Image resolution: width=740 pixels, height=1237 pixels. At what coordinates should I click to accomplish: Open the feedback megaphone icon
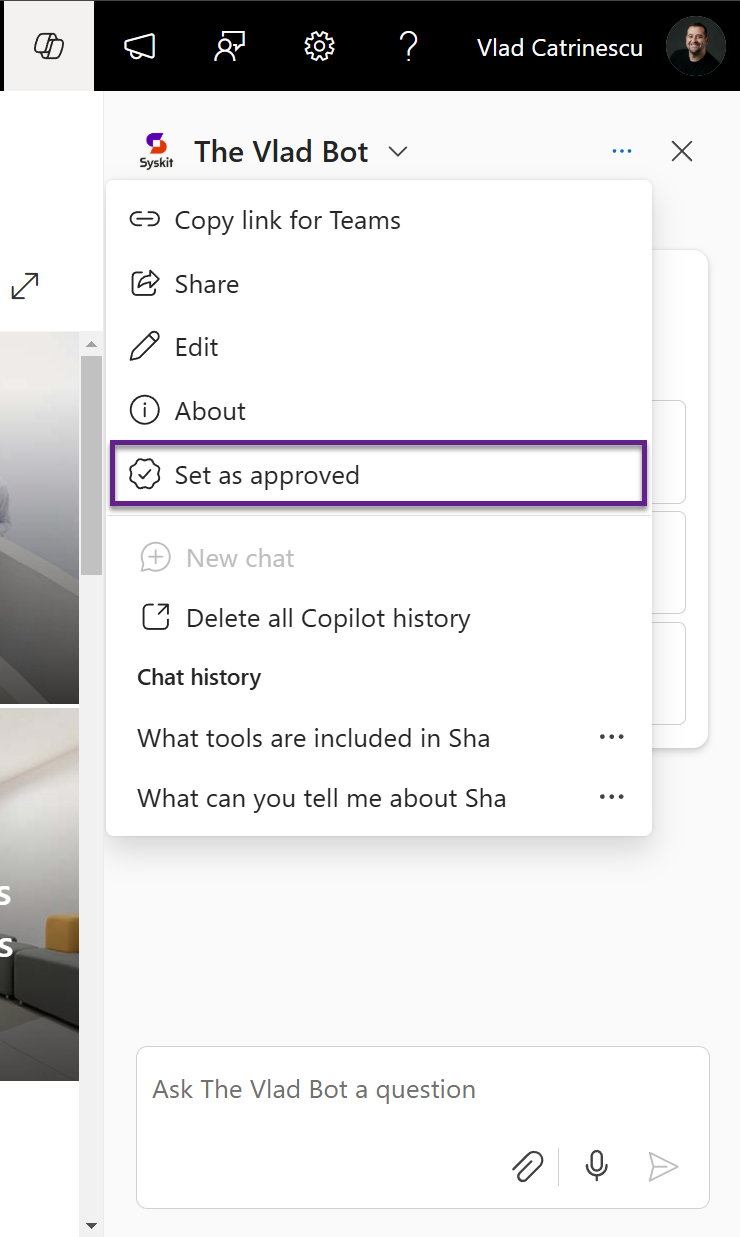coord(140,45)
